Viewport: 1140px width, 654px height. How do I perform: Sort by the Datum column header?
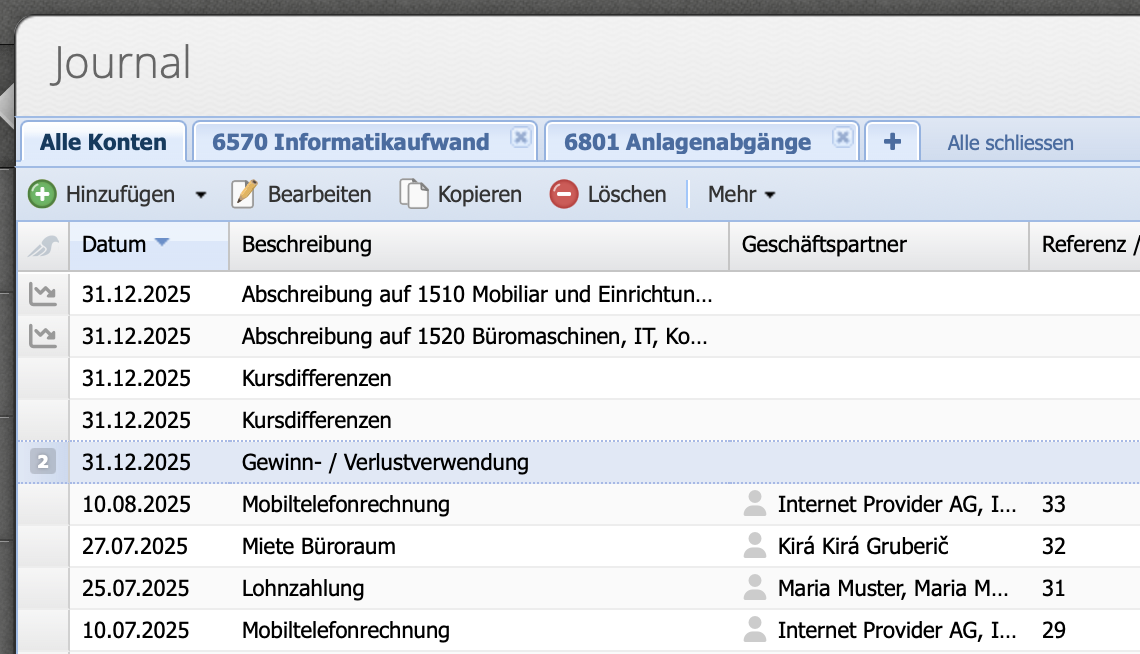pyautogui.click(x=148, y=245)
